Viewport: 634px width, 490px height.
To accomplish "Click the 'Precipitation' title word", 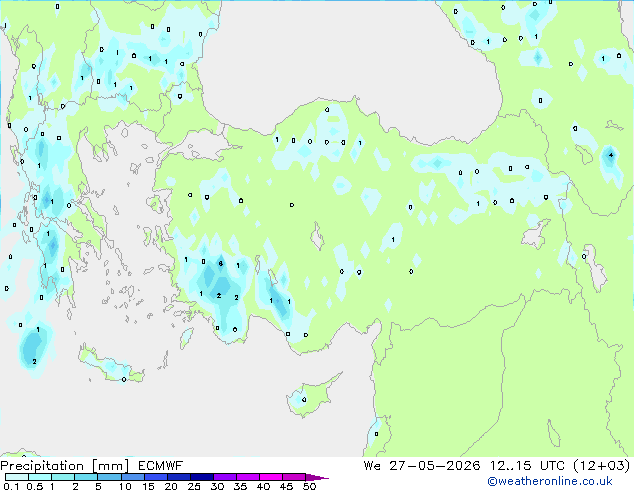I will [x=42, y=466].
